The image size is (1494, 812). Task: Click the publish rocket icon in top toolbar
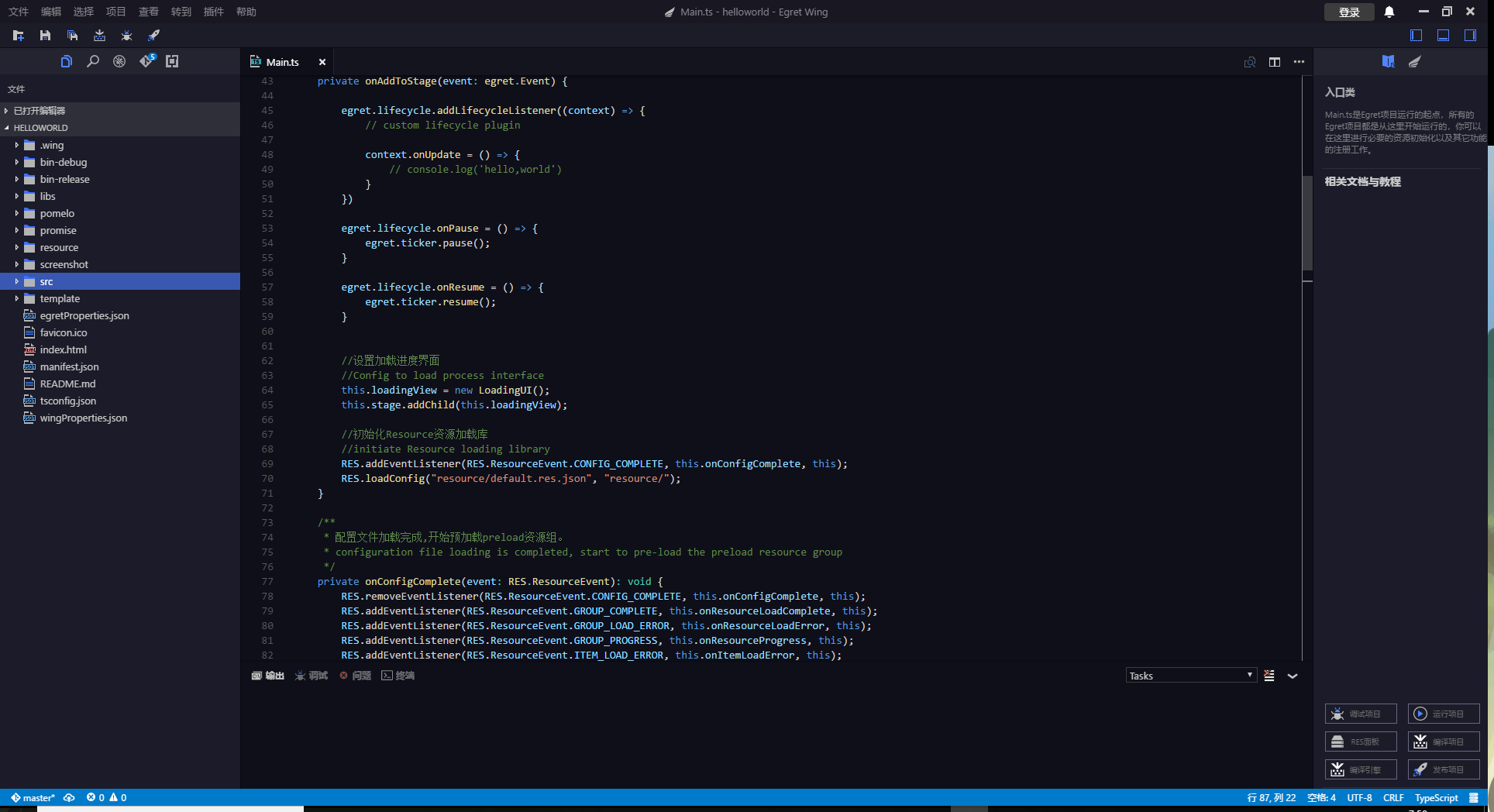coord(153,36)
